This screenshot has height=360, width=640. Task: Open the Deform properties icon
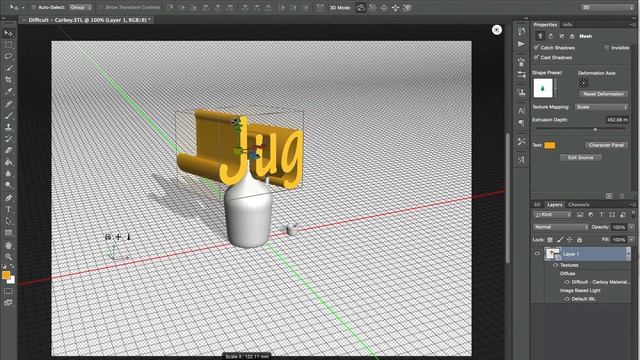551,36
